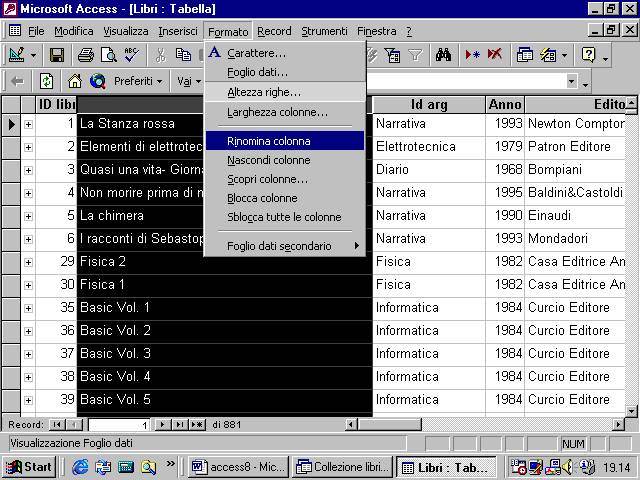Expand the row for Basic Vol. 3
640x480 pixels.
28,354
